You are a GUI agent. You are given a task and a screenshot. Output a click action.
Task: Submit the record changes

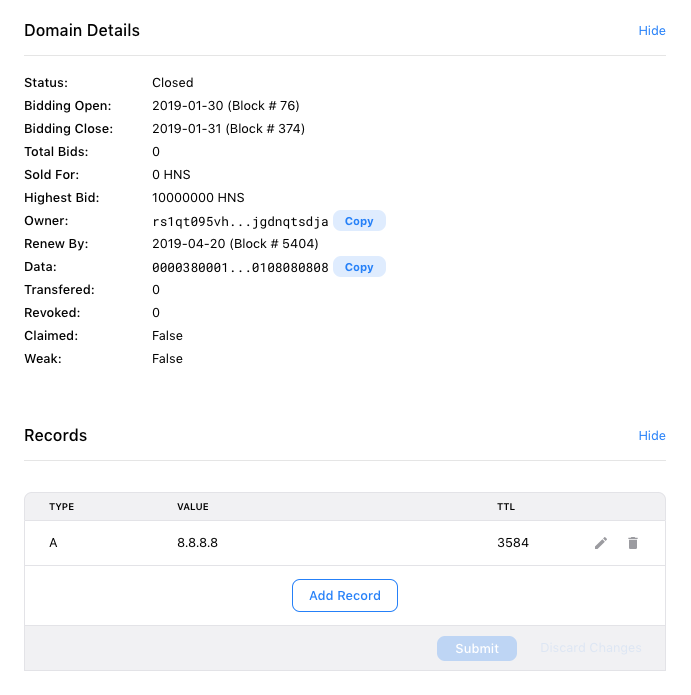[x=477, y=648]
